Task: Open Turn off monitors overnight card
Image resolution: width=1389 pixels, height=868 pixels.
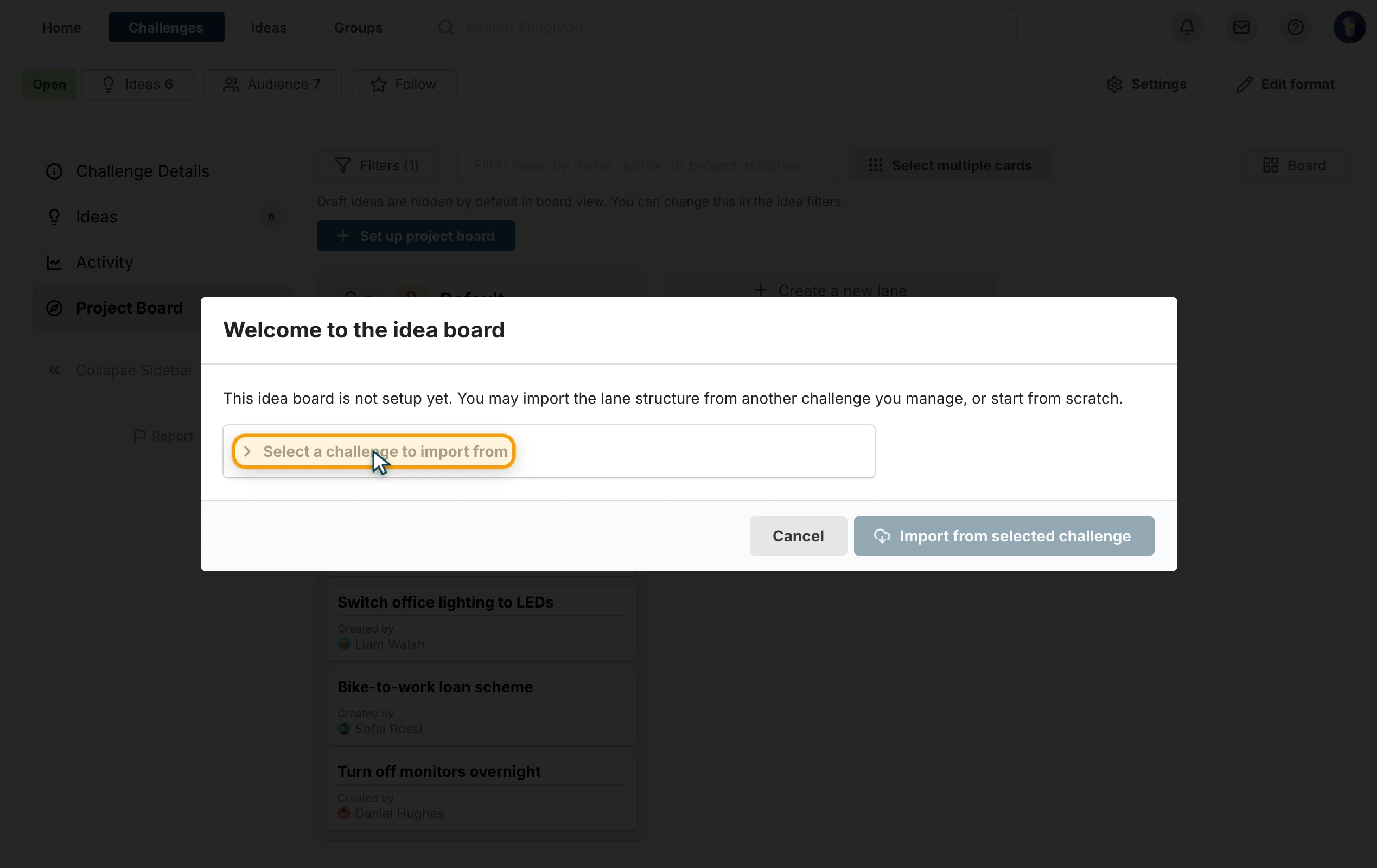Action: 481,791
